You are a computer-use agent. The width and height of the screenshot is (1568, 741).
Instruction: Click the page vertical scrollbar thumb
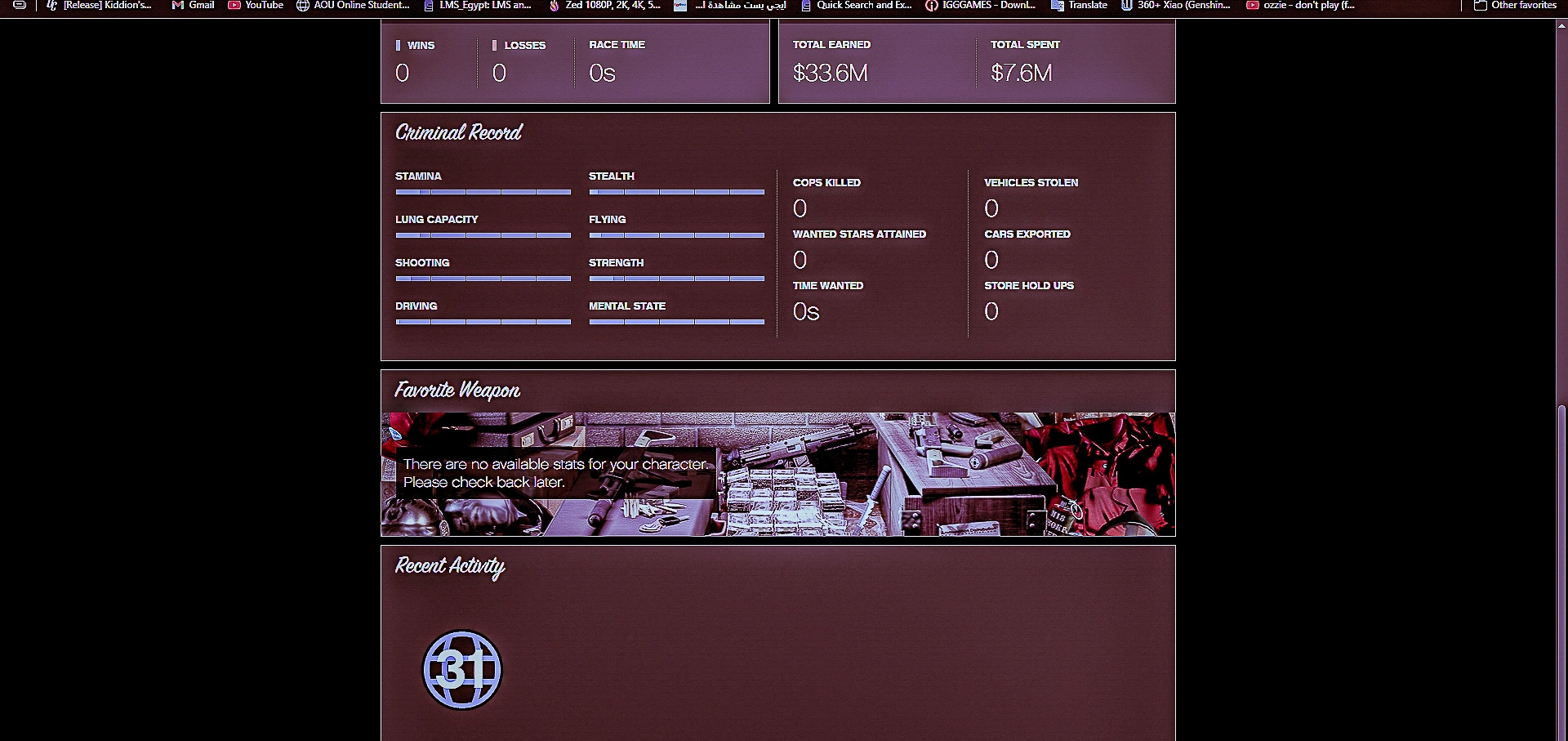1561,572
